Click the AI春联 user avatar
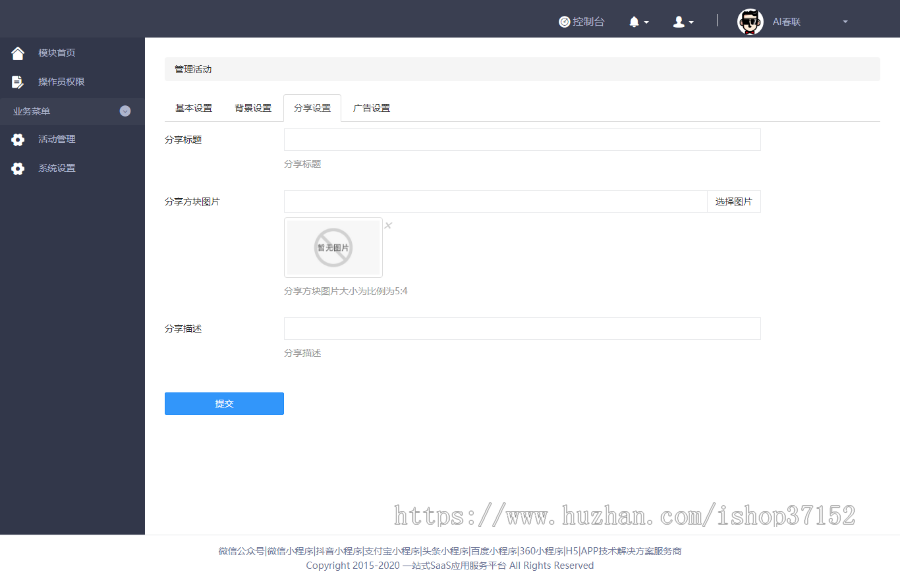The image size is (900, 582). [749, 20]
